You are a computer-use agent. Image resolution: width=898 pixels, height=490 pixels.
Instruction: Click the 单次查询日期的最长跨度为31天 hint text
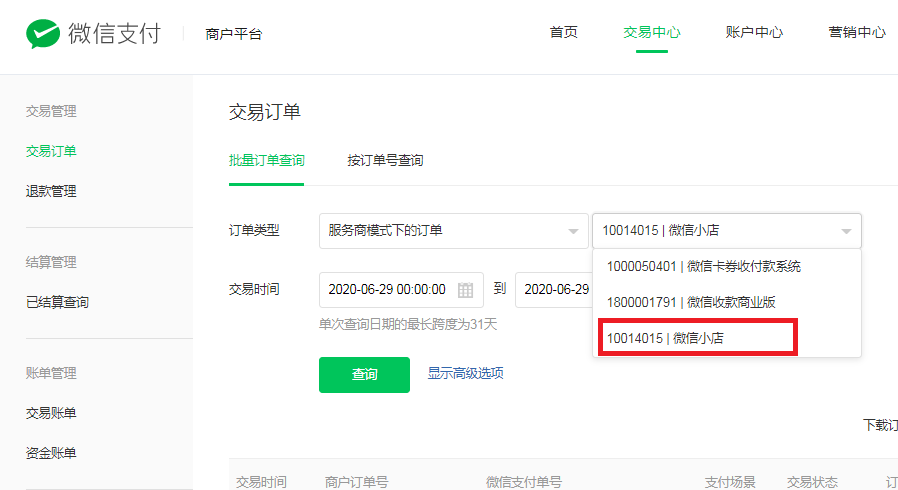408,325
